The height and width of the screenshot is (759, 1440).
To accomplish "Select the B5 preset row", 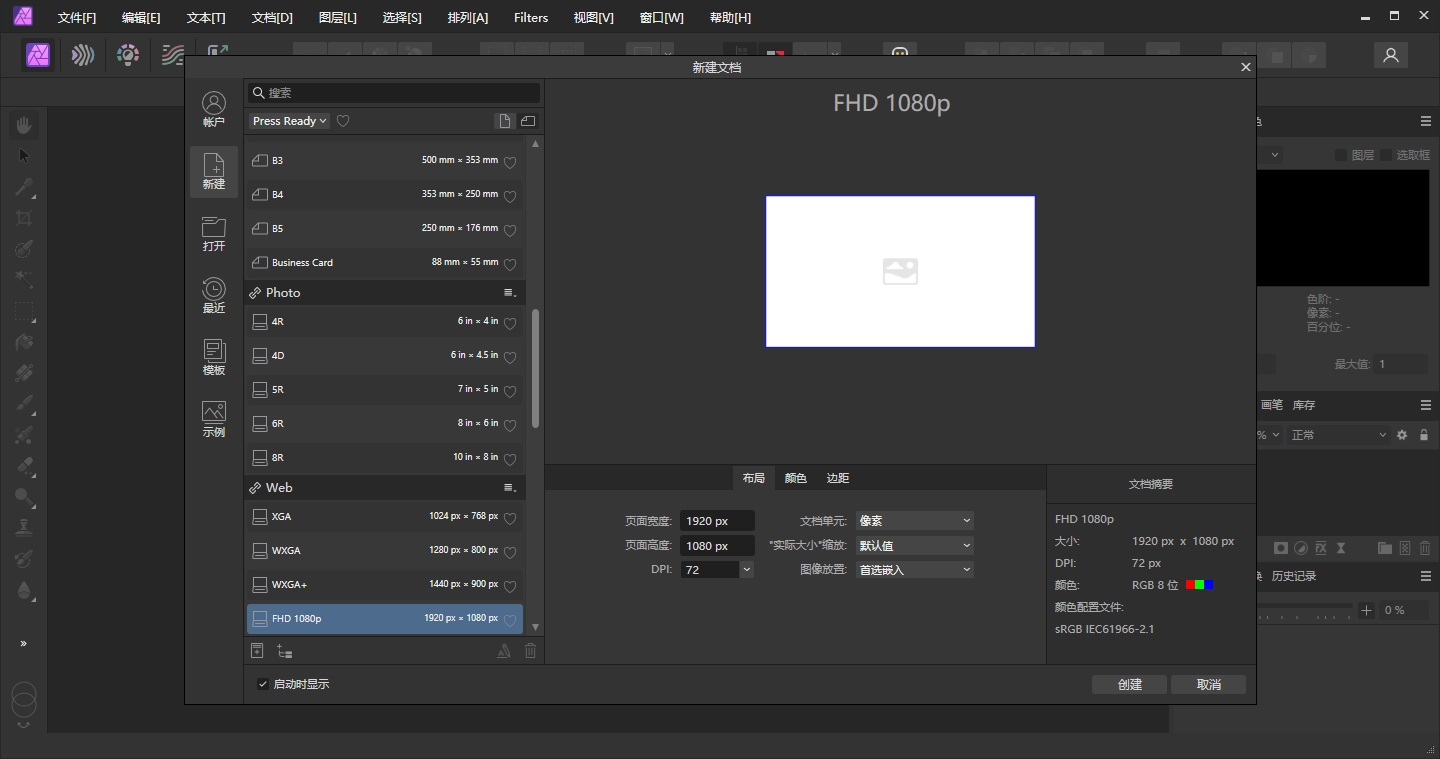I will coord(385,229).
